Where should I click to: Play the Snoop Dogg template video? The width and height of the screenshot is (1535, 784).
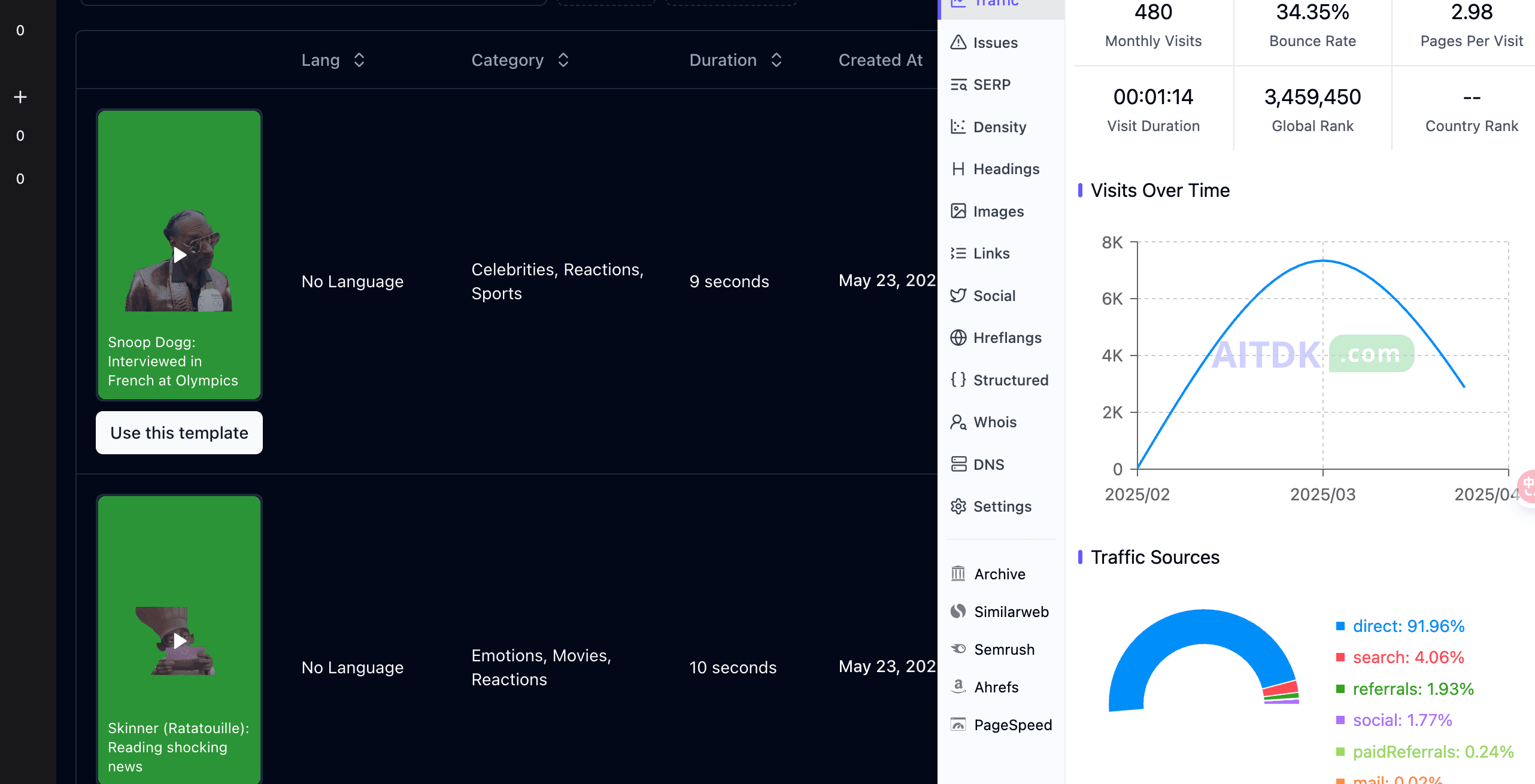180,256
